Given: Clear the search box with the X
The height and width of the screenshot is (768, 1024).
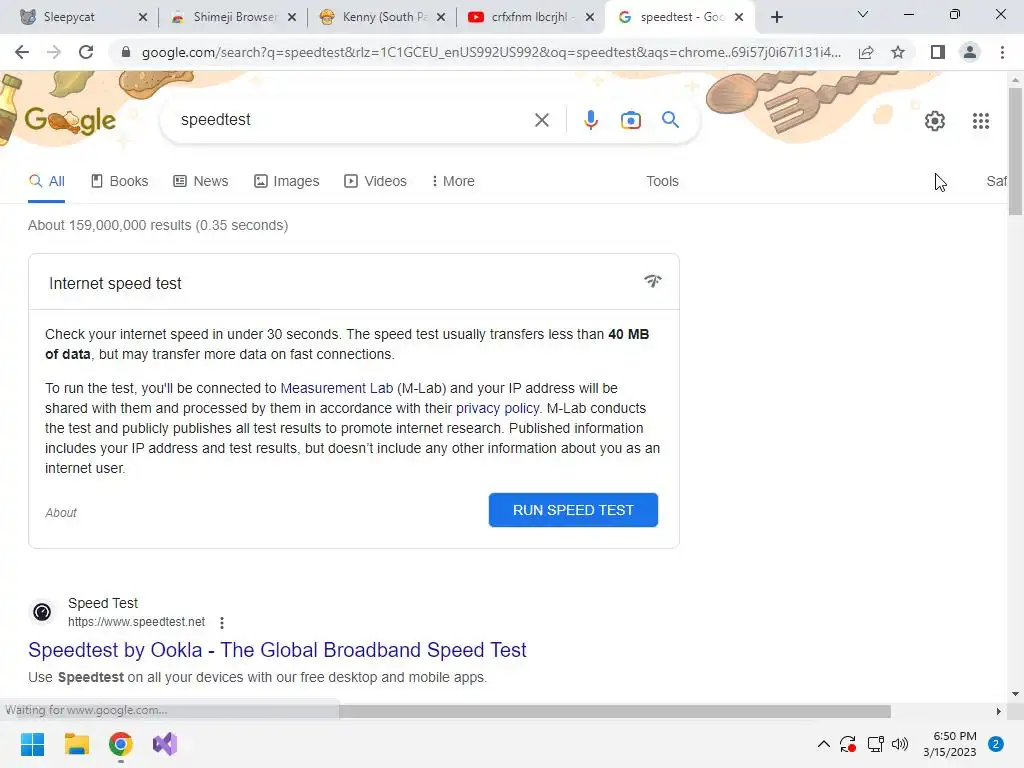Looking at the screenshot, I should (541, 120).
